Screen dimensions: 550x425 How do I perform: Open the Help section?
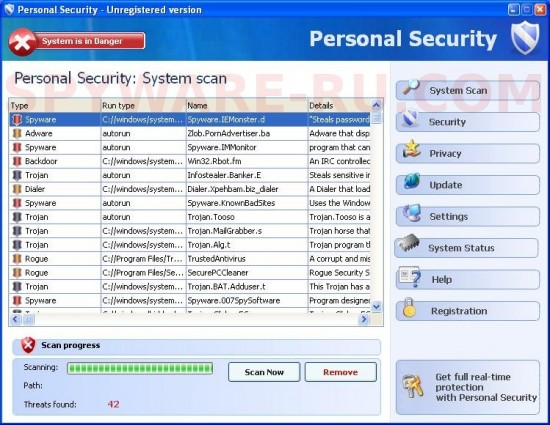coord(468,279)
